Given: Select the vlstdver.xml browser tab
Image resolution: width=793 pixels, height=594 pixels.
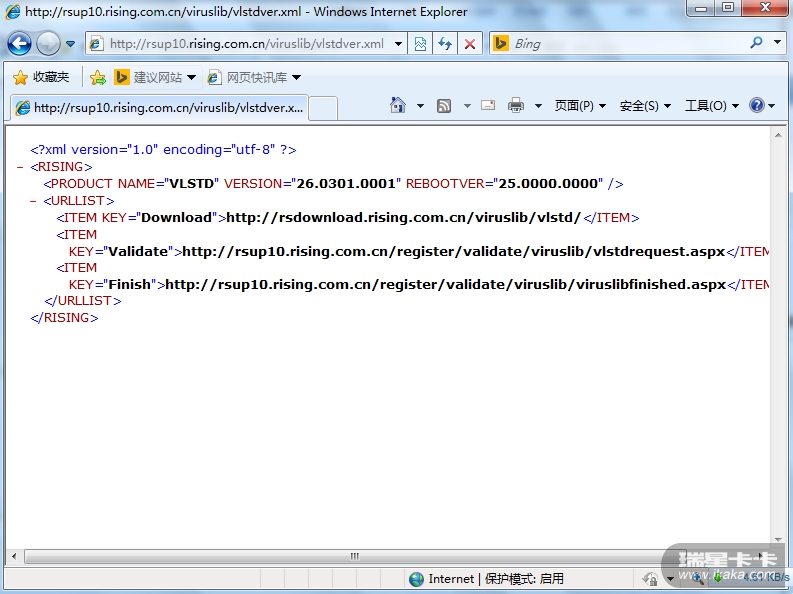Looking at the screenshot, I should pyautogui.click(x=159, y=108).
